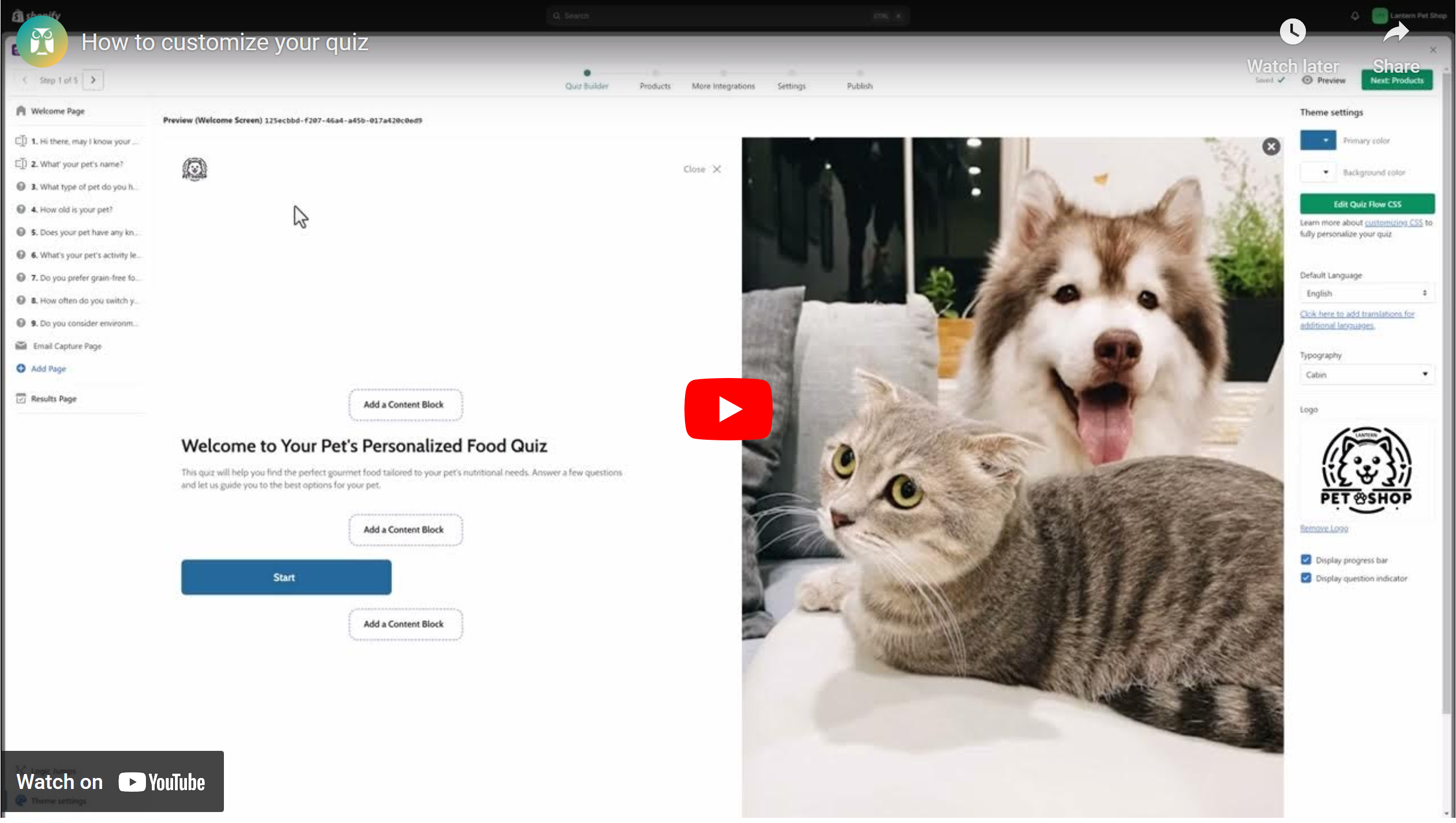Viewport: 1456px width, 823px height.
Task: Open the Shopify notifications bell
Action: pos(1354,16)
